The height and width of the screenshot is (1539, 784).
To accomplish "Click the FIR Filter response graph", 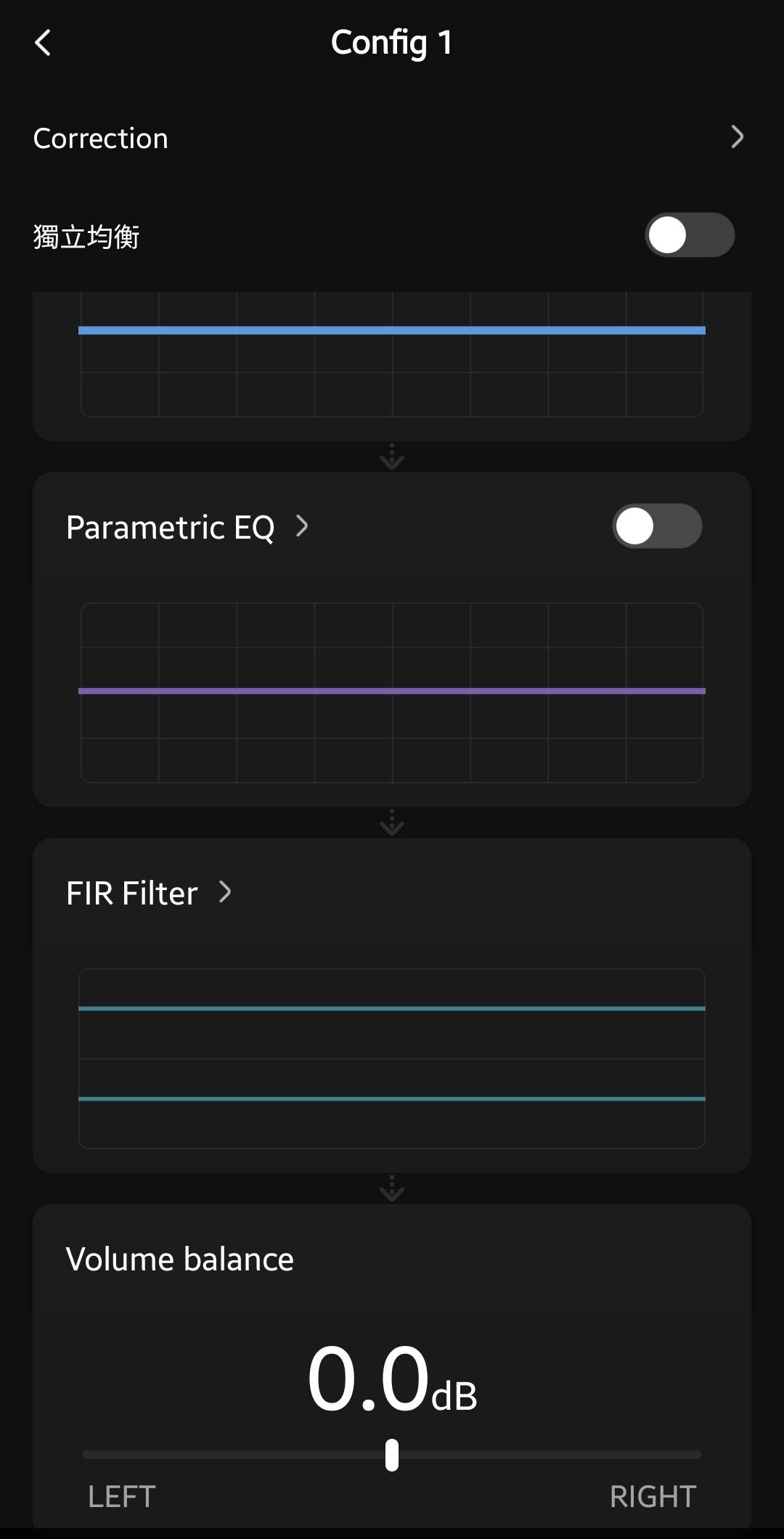I will (x=392, y=1058).
